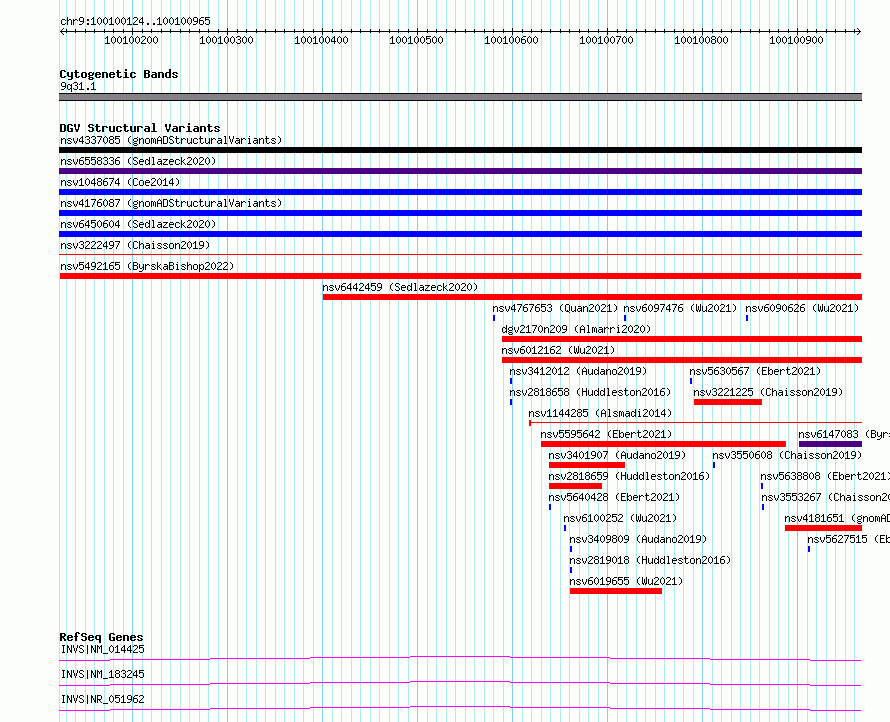Click the red nsv5492165 variant bar
890x722 pixels.
pyautogui.click(x=460, y=276)
